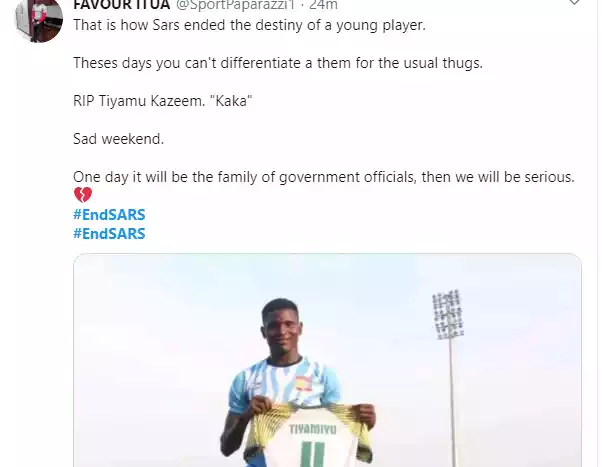Click the TIYAMIYU name on the jersey
602x467 pixels.
click(313, 429)
